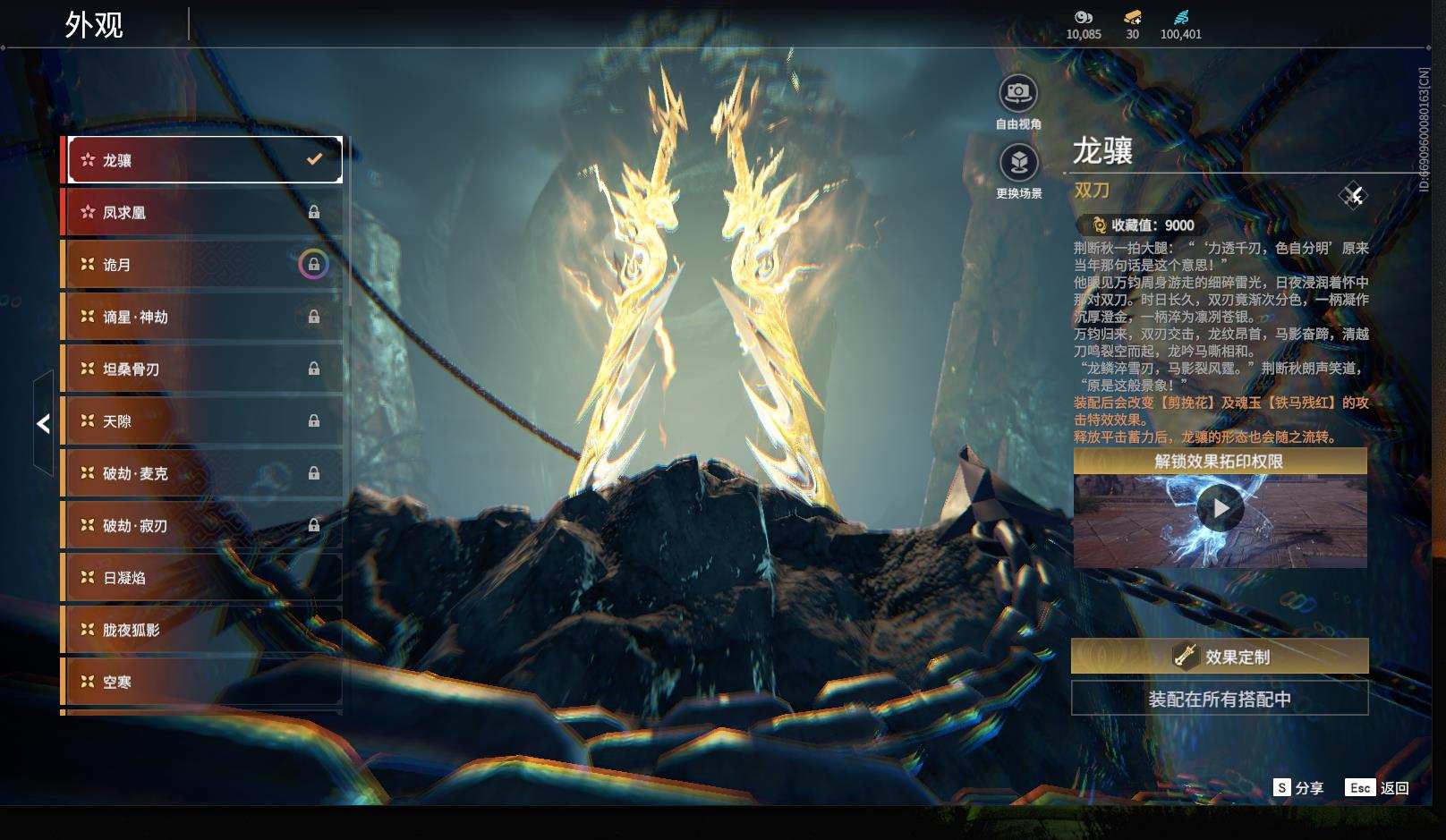Screen dimensions: 1446x840
Task: Click the S 分享 share button
Action: [x=1298, y=787]
